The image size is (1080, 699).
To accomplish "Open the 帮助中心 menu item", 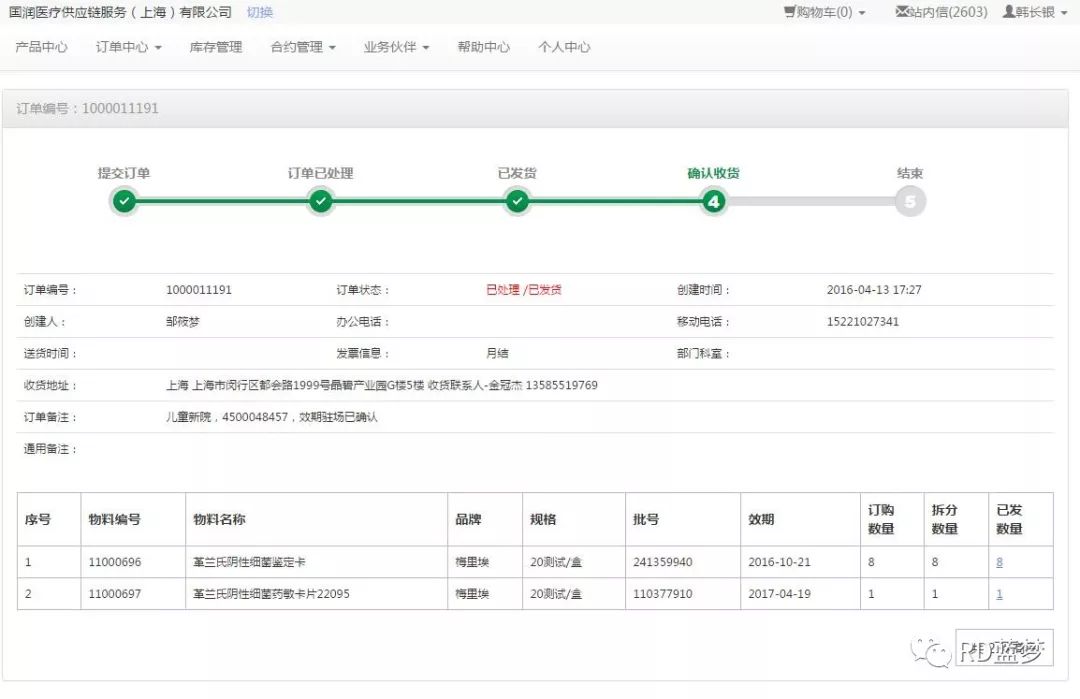I will pyautogui.click(x=483, y=47).
